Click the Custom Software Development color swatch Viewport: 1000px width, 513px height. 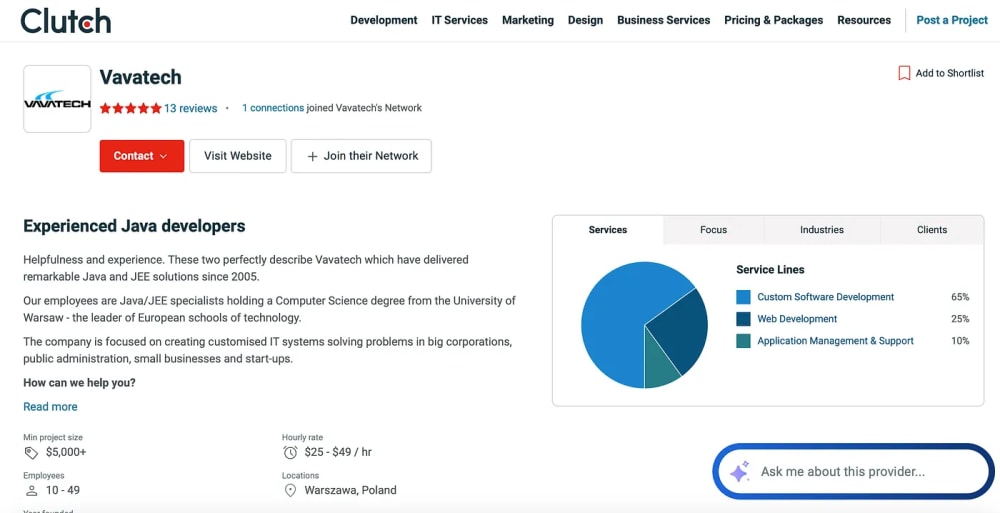pos(743,297)
